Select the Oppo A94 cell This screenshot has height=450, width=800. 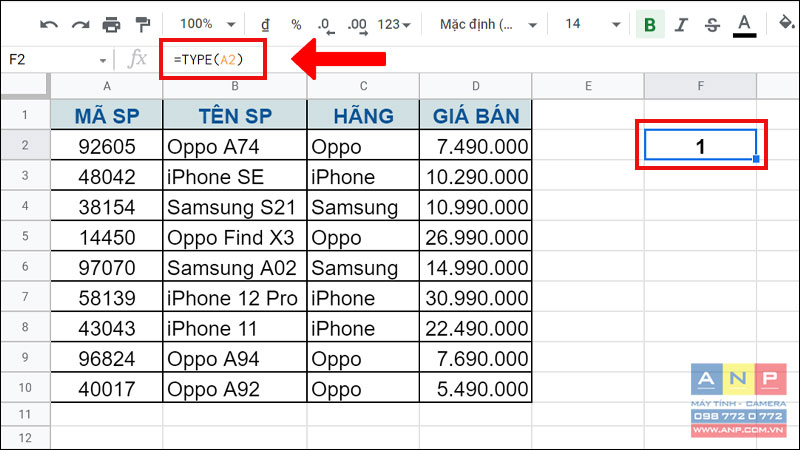coord(235,358)
